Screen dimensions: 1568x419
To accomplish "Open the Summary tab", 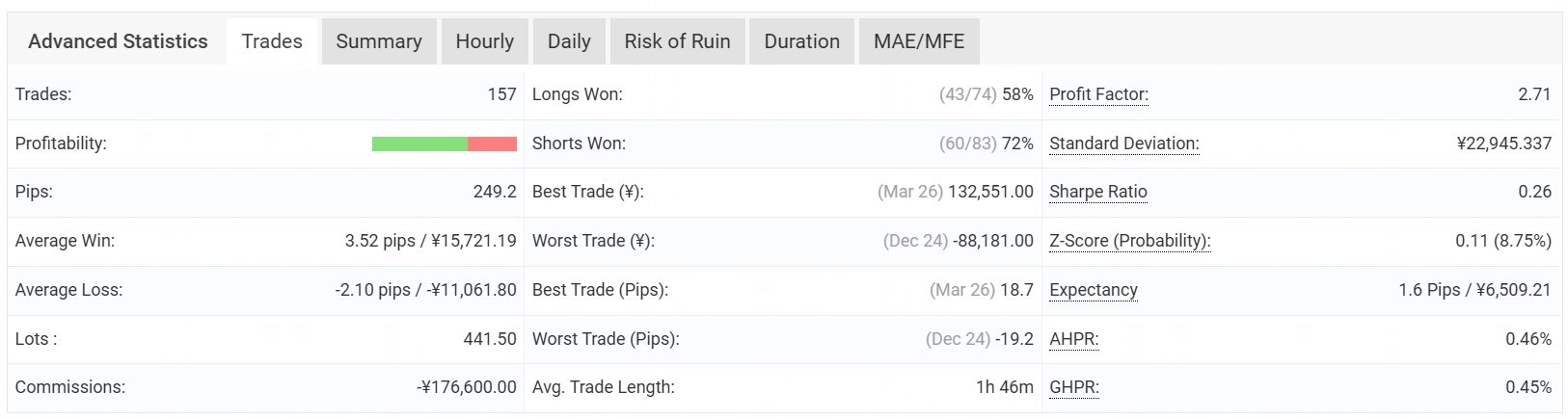I will coord(379,41).
